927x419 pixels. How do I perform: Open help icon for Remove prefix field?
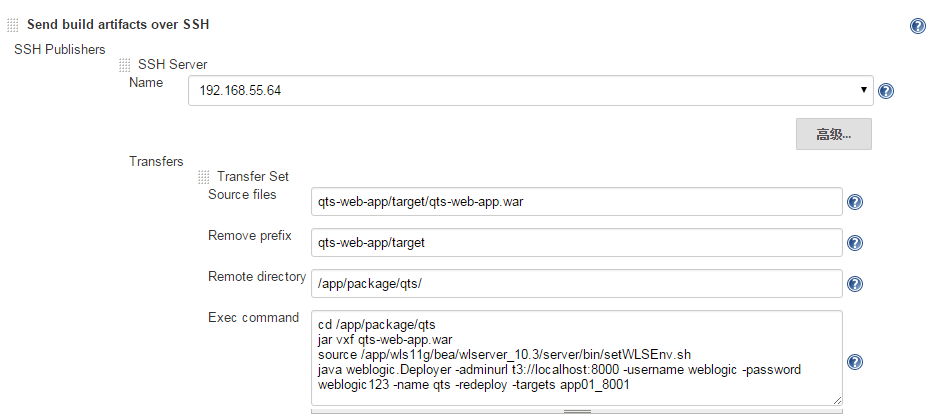(854, 243)
